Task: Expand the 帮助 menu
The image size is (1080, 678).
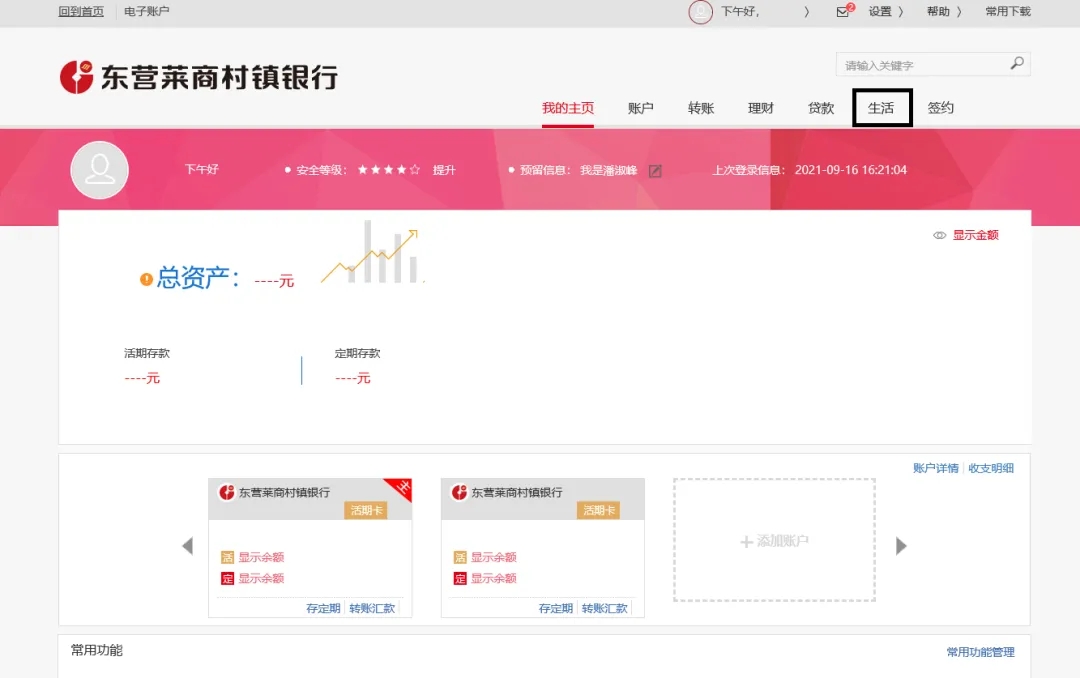Action: pos(944,12)
